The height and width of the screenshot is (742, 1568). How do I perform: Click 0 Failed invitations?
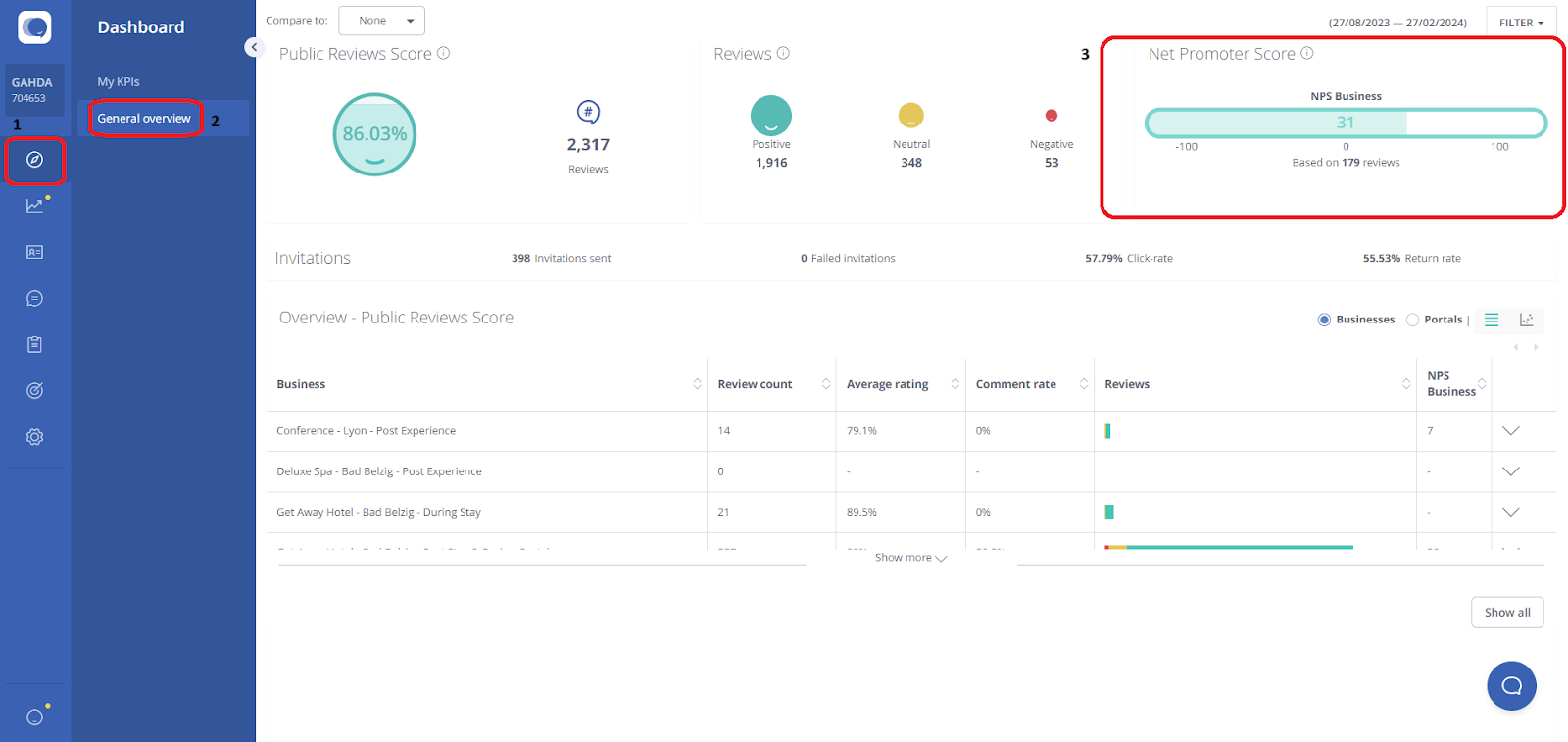(x=848, y=259)
